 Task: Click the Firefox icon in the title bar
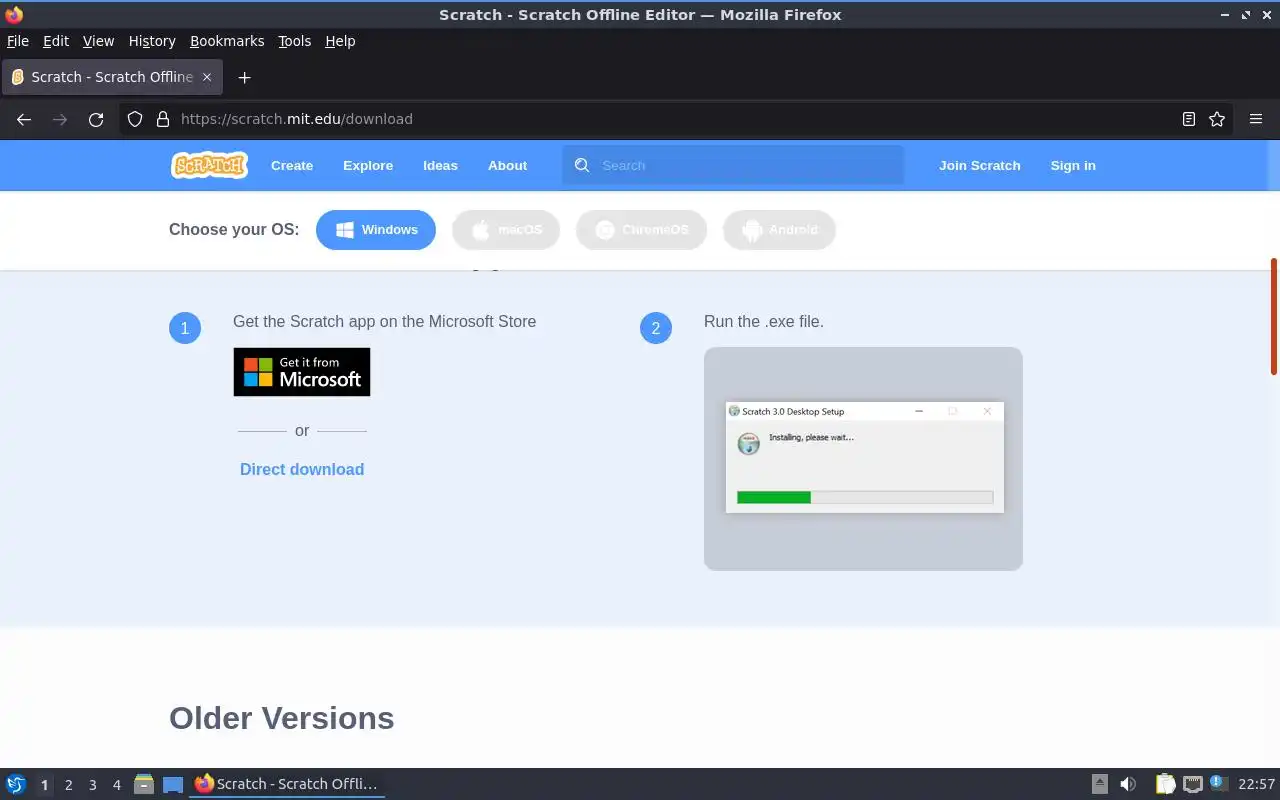click(14, 14)
